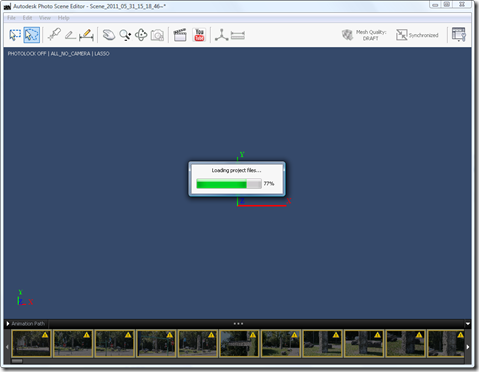Image resolution: width=479 pixels, height=372 pixels.
Task: Select the sixth thumbnail showing a sign
Action: [x=239, y=343]
